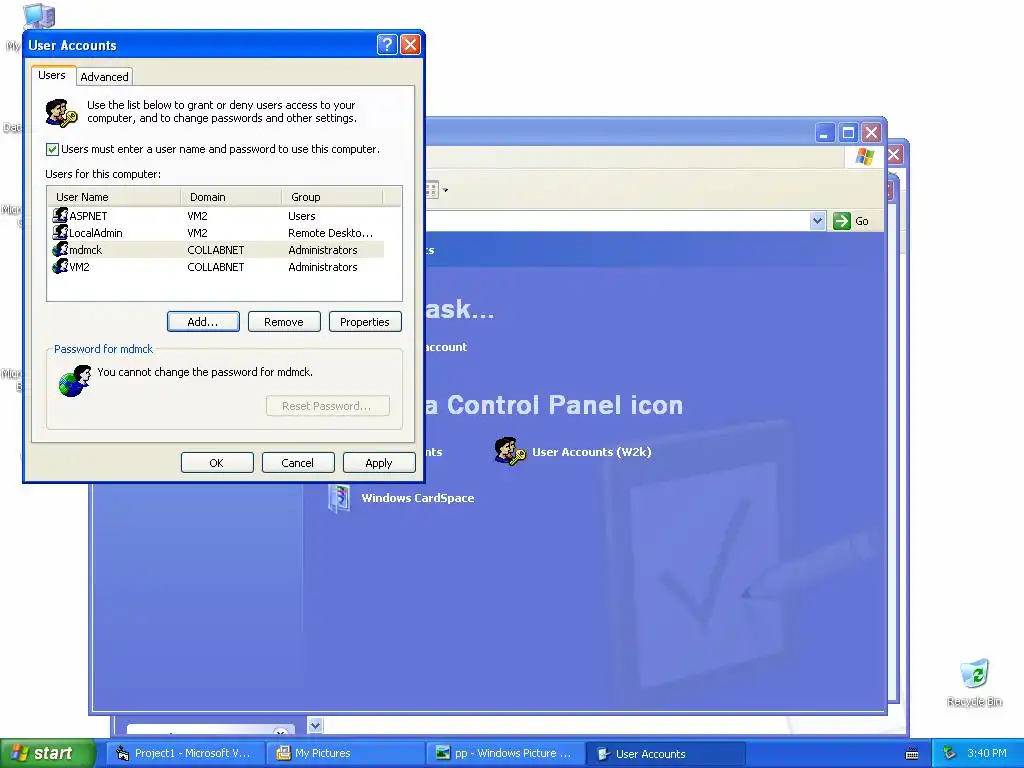
Task: Click the help question mark button
Action: (x=387, y=44)
